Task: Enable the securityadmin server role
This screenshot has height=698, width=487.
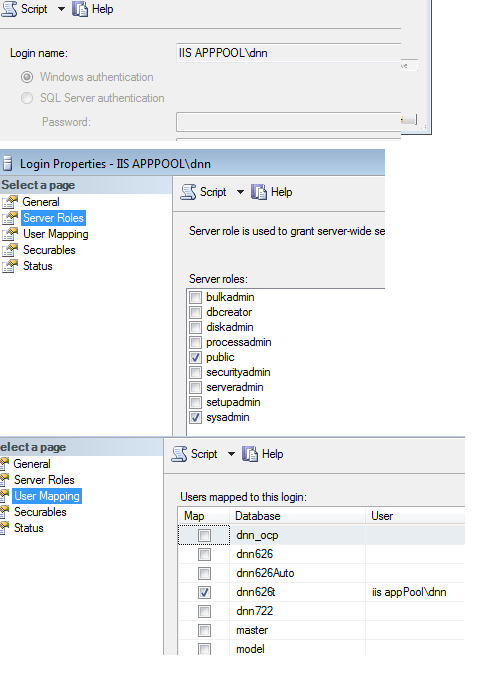Action: pyautogui.click(x=195, y=372)
